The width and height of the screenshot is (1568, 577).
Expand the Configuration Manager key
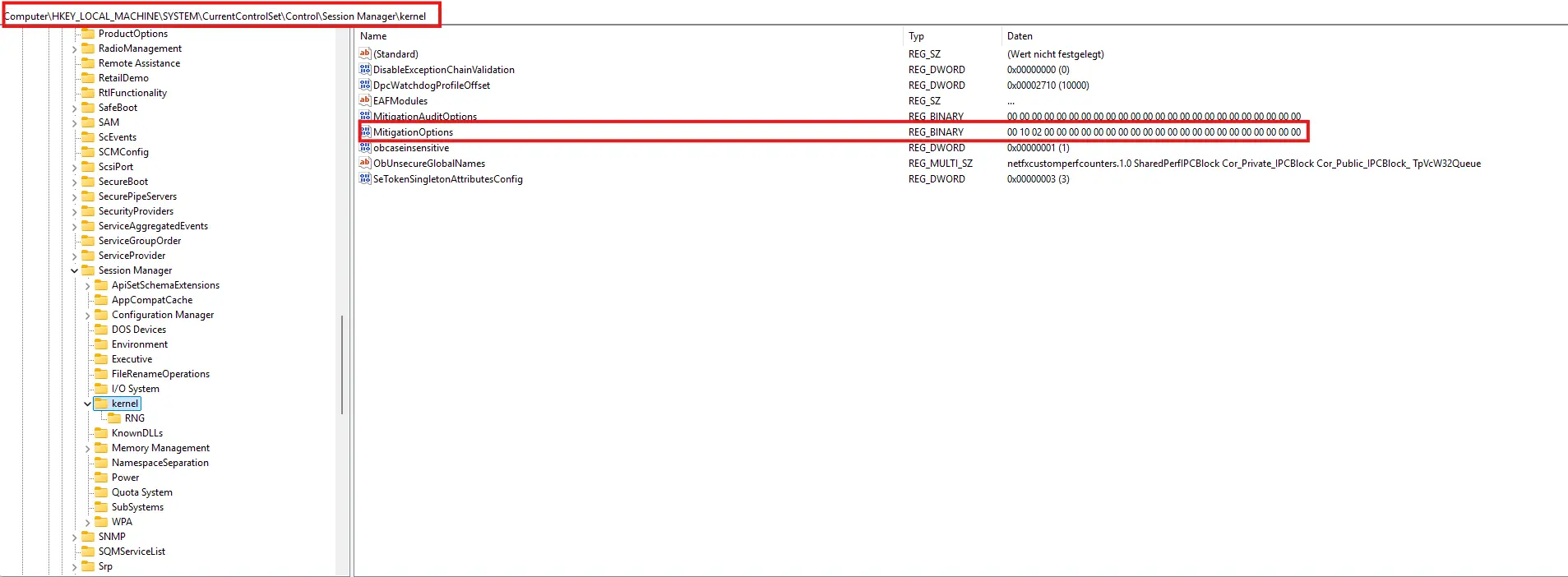[88, 316]
